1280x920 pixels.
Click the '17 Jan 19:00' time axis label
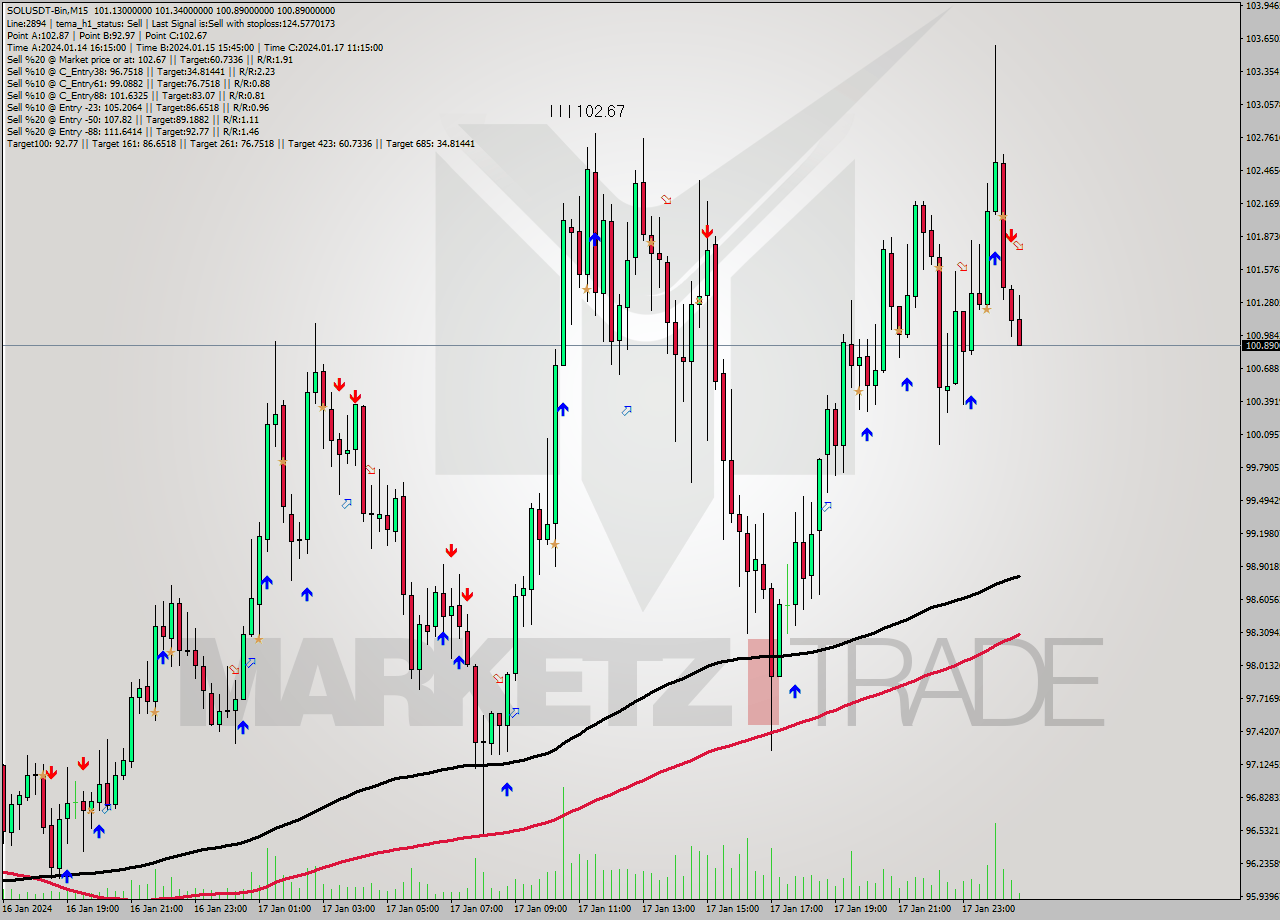point(860,909)
